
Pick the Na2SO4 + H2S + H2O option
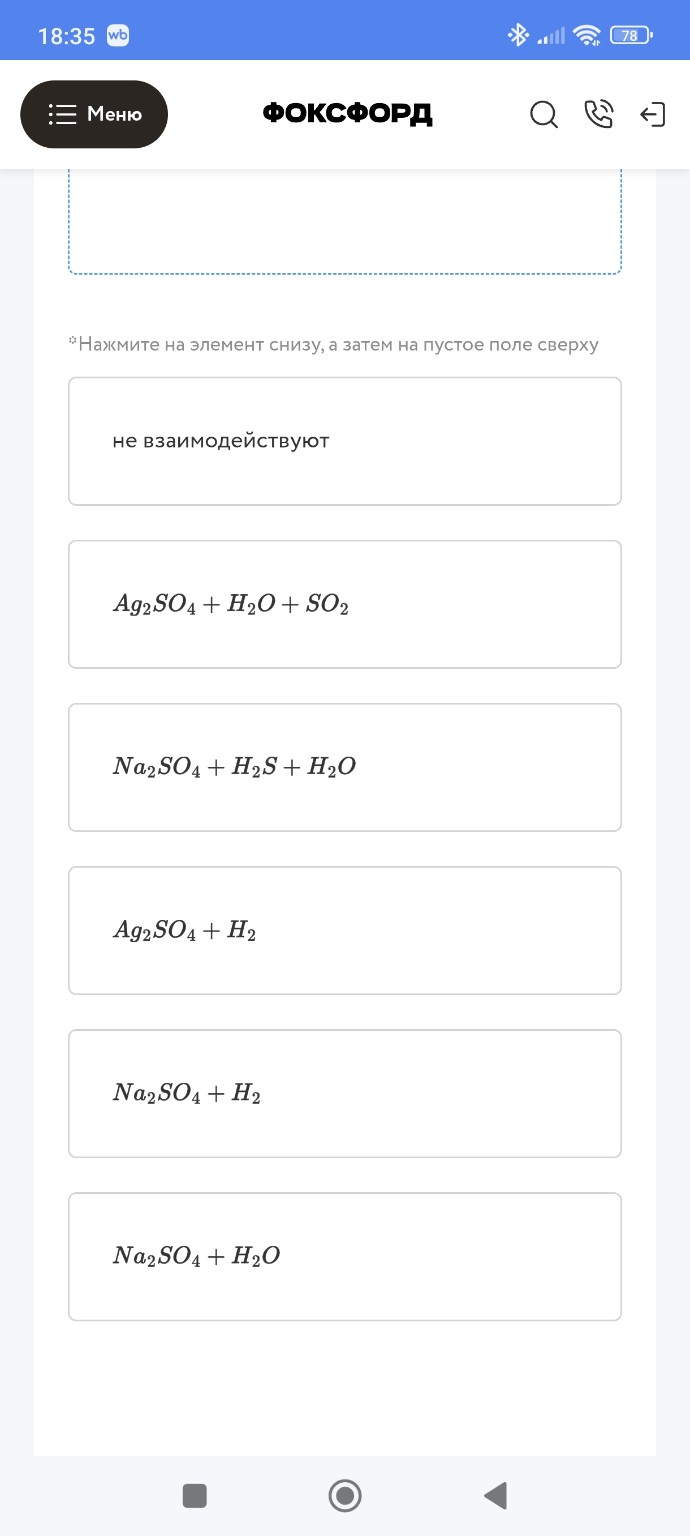pos(345,767)
